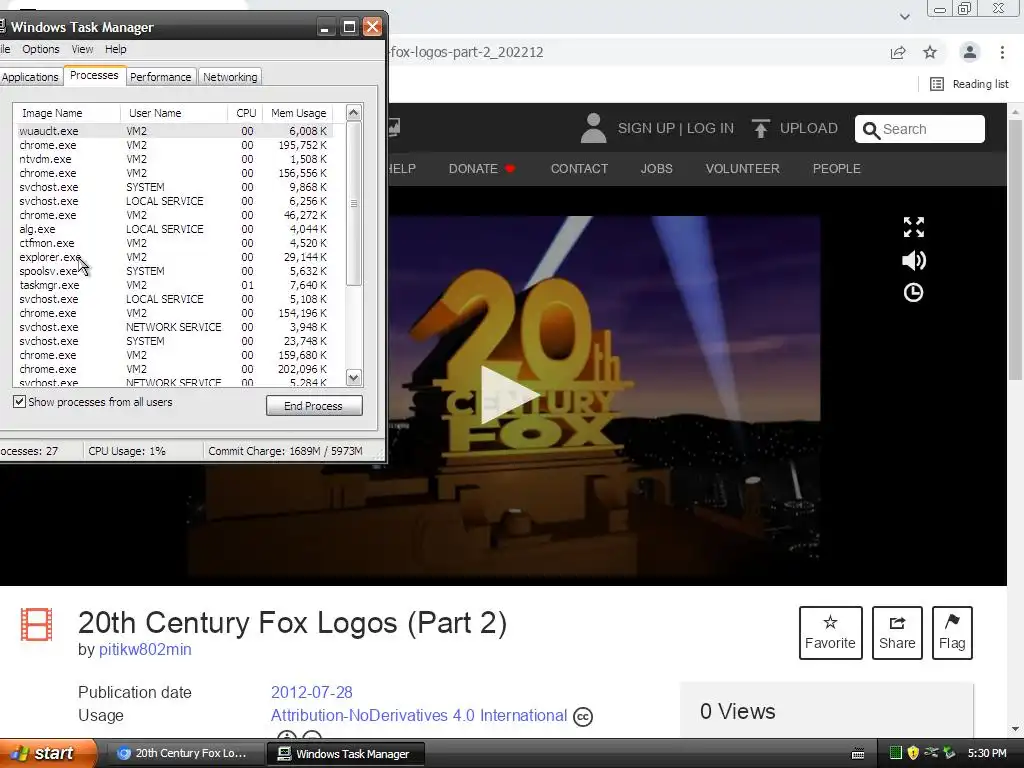Open Chrome profile avatar
Screen dimensions: 1024x768
[x=970, y=52]
